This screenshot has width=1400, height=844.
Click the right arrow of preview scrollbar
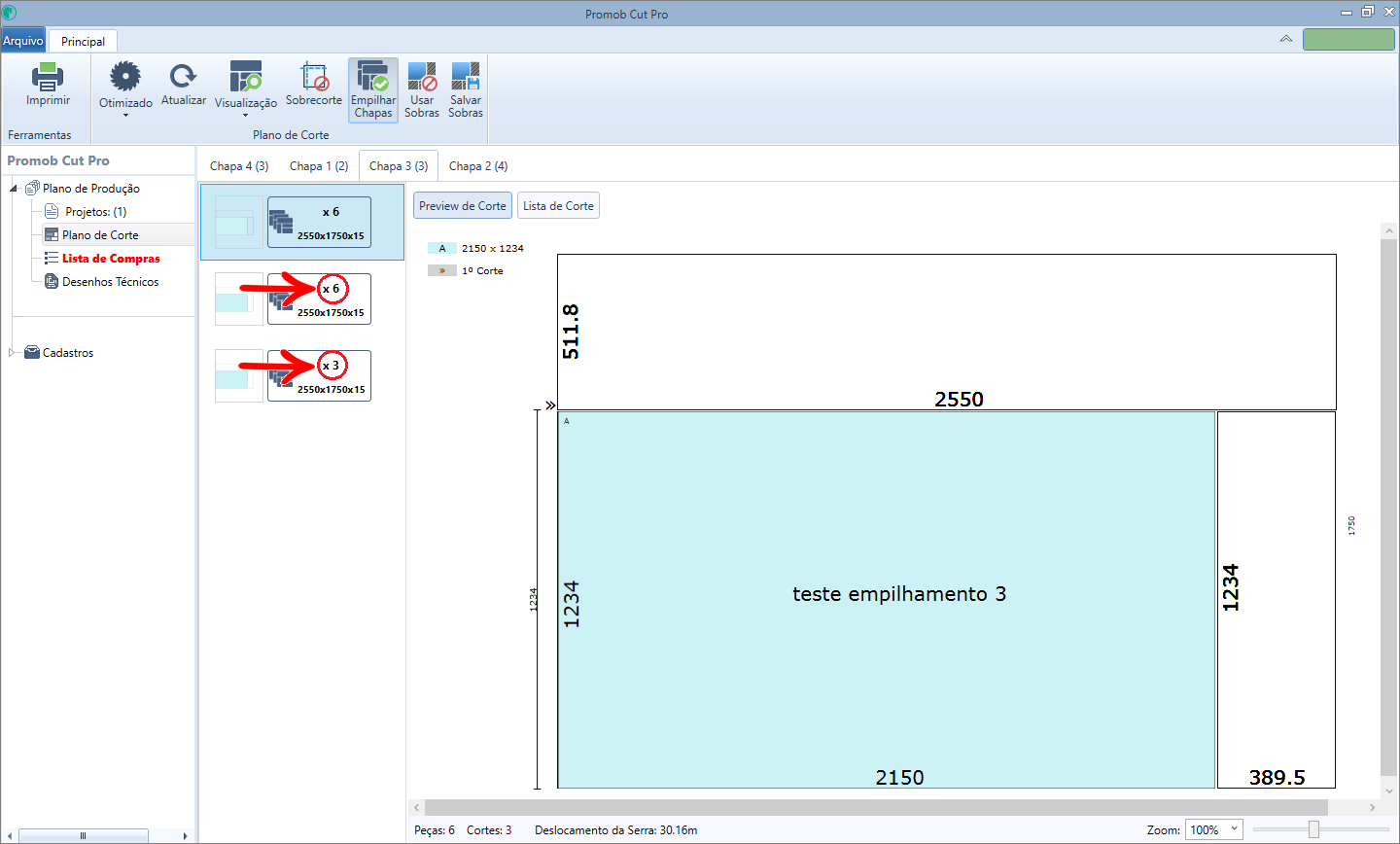point(1372,807)
